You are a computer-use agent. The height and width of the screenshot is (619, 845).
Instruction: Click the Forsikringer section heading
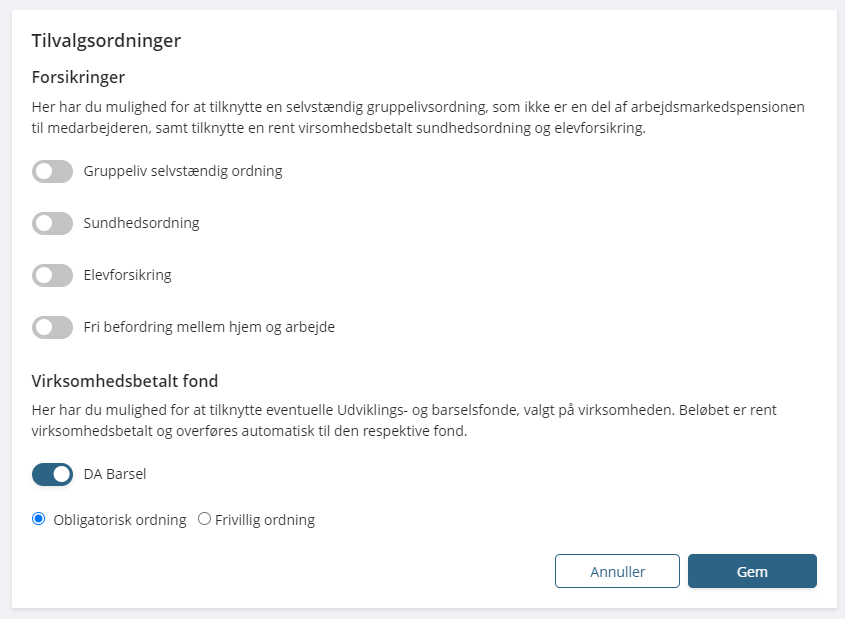point(78,77)
